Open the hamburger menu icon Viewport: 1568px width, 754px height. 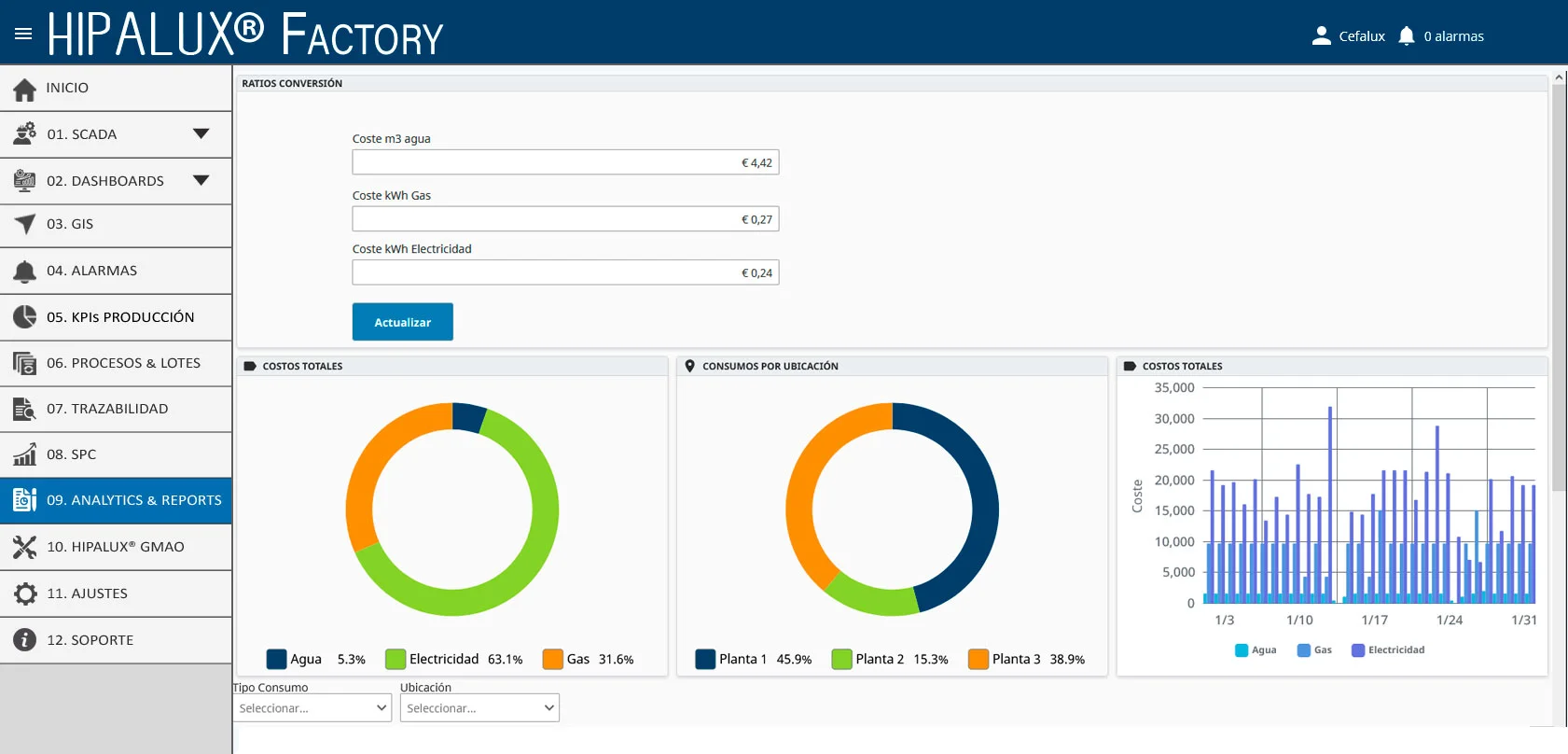tap(23, 35)
